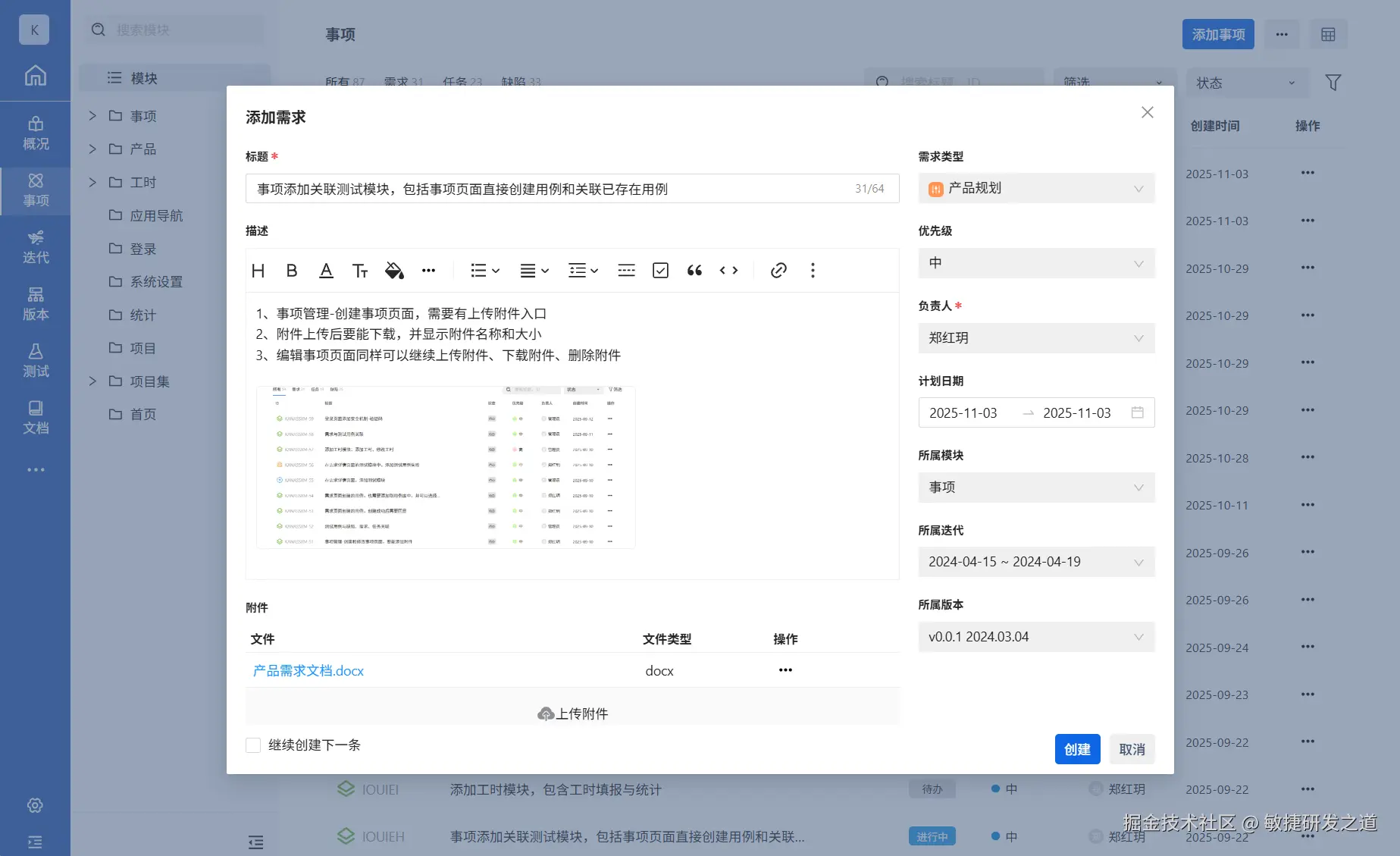This screenshot has height=856, width=1400.
Task: Expand the 产品 folder in module tree
Action: [x=92, y=149]
